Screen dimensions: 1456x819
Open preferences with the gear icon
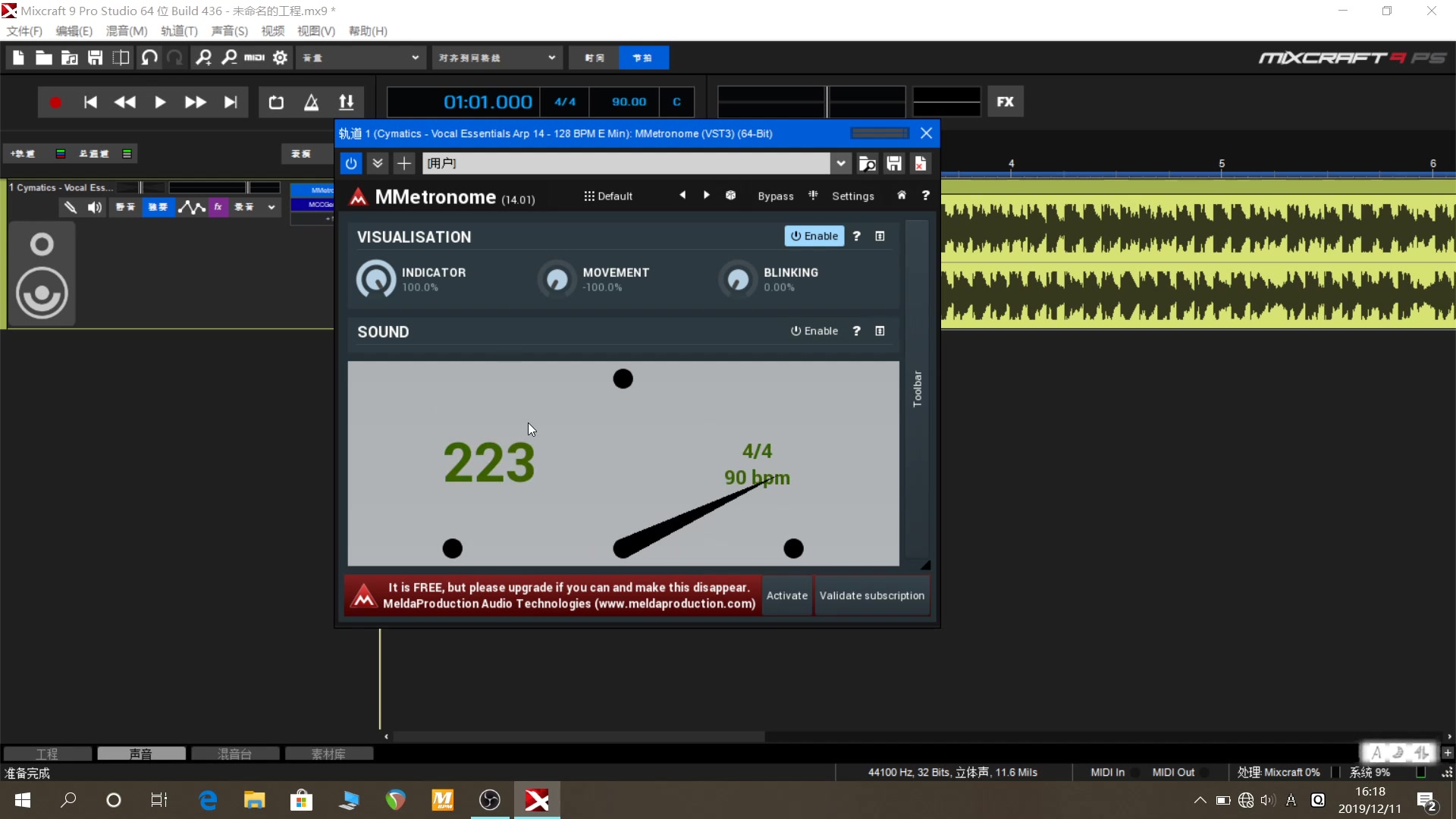pyautogui.click(x=280, y=58)
